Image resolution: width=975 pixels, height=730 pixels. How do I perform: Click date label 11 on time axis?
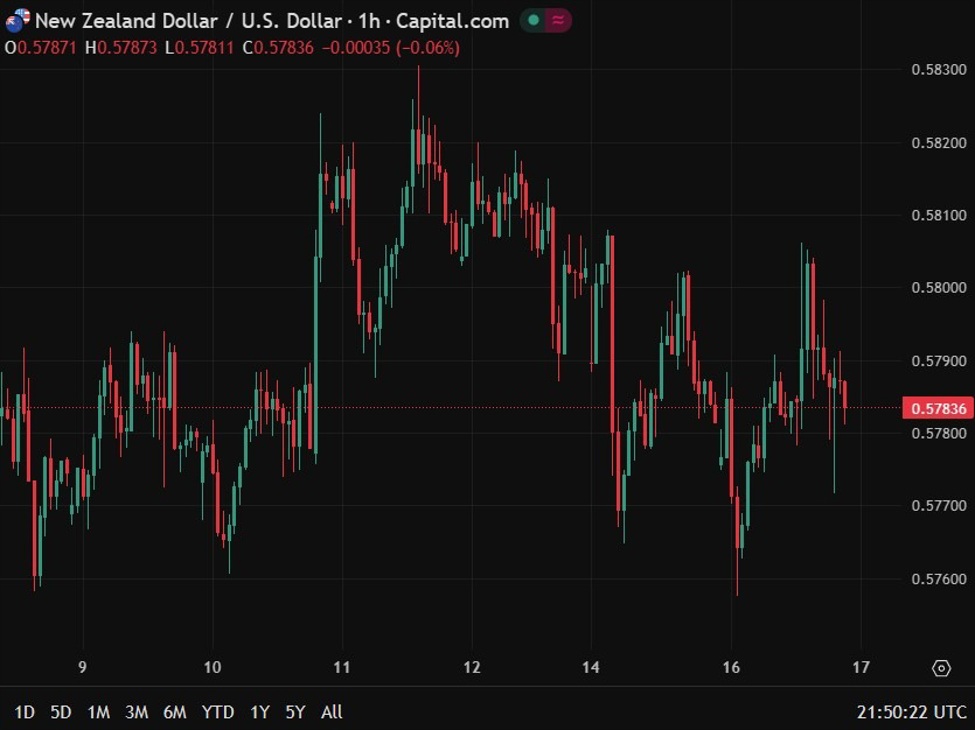click(x=342, y=668)
